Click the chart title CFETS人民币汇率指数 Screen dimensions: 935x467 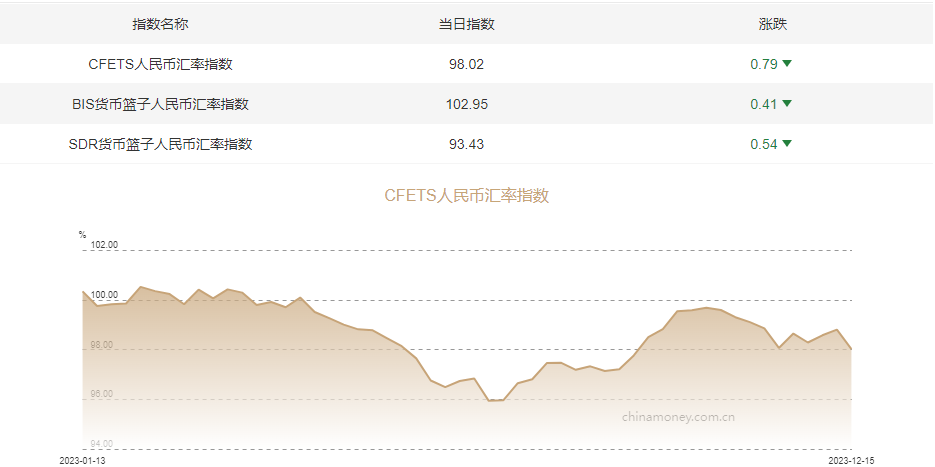tap(467, 196)
